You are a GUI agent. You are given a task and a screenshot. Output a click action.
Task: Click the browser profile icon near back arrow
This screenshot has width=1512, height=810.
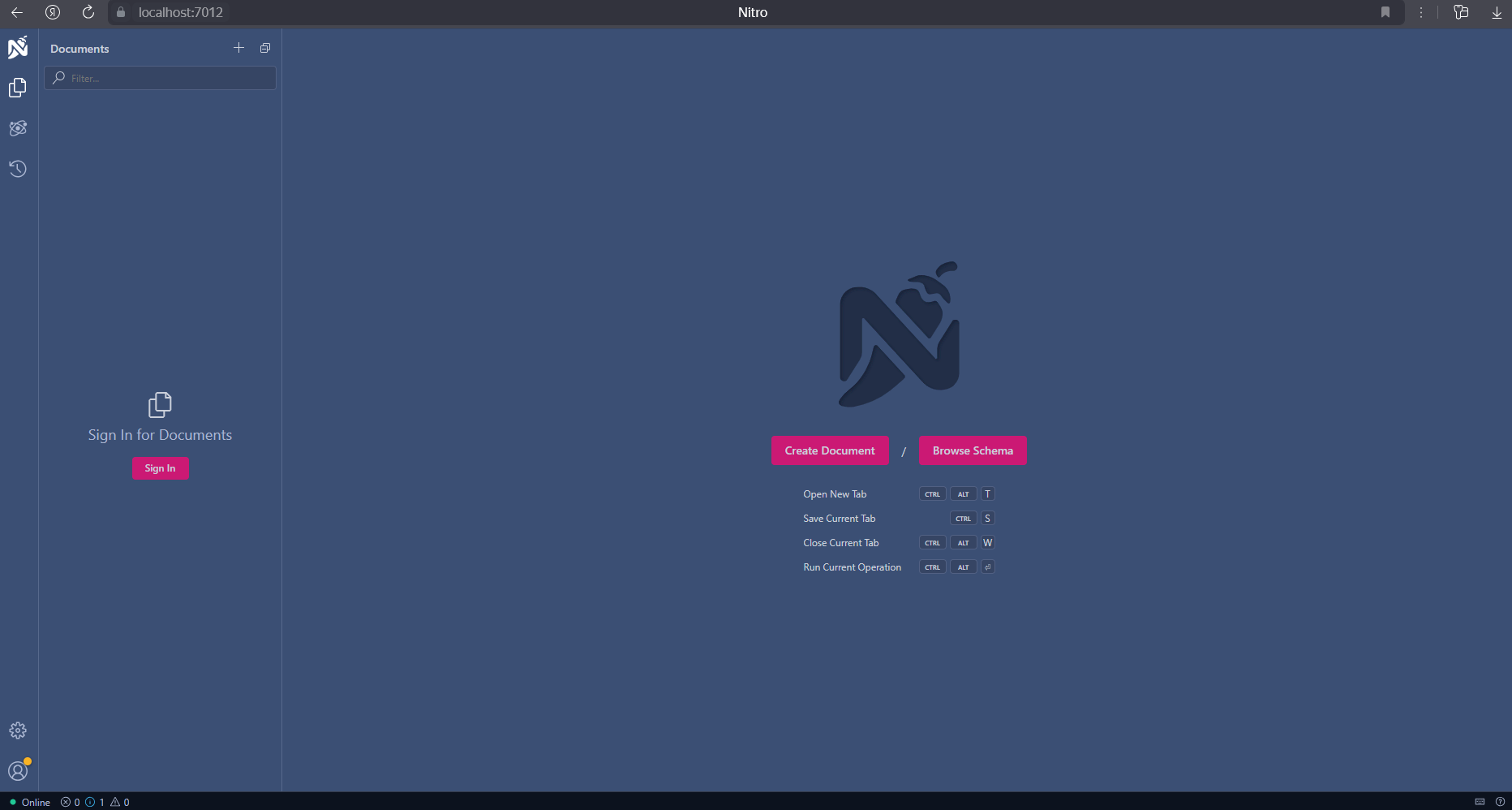pyautogui.click(x=53, y=12)
